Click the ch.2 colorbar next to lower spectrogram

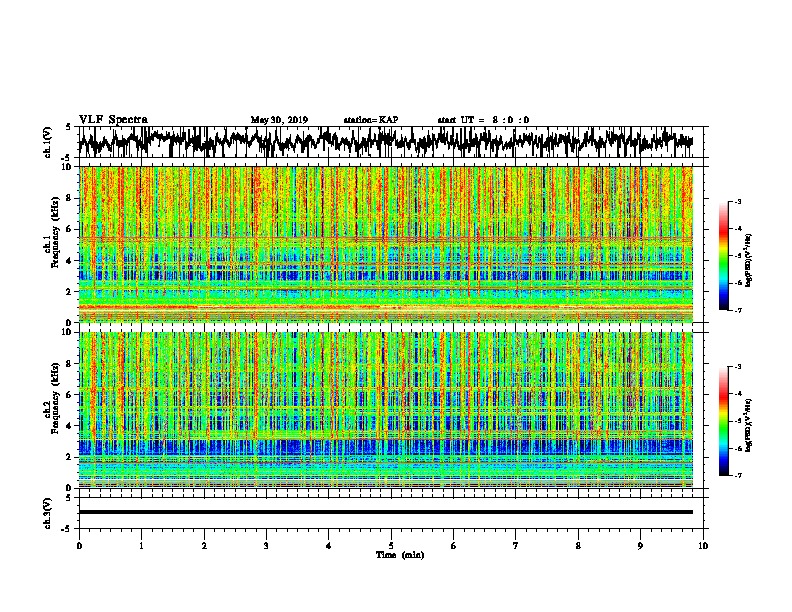[x=724, y=421]
